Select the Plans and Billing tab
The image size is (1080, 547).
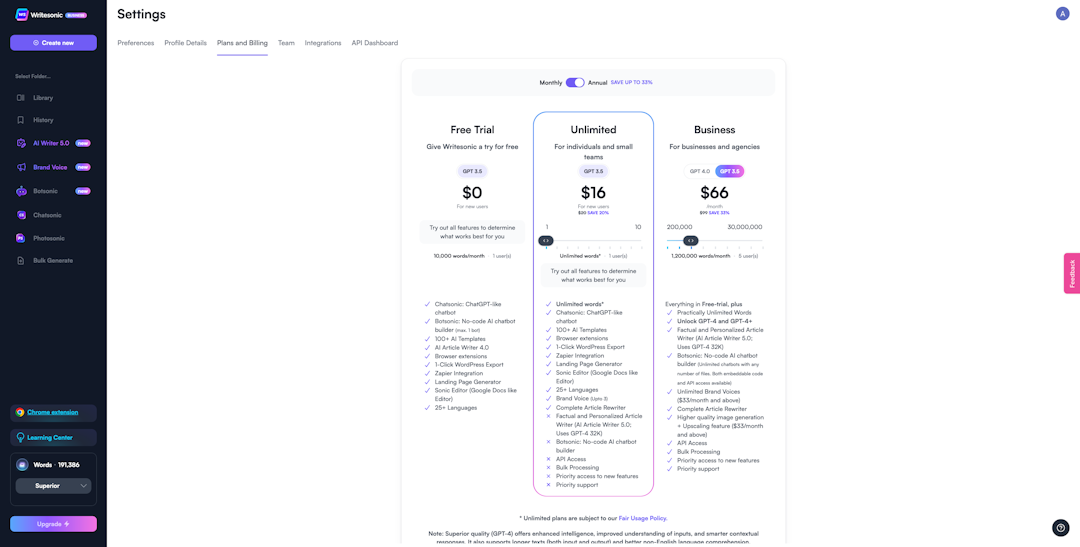[242, 43]
